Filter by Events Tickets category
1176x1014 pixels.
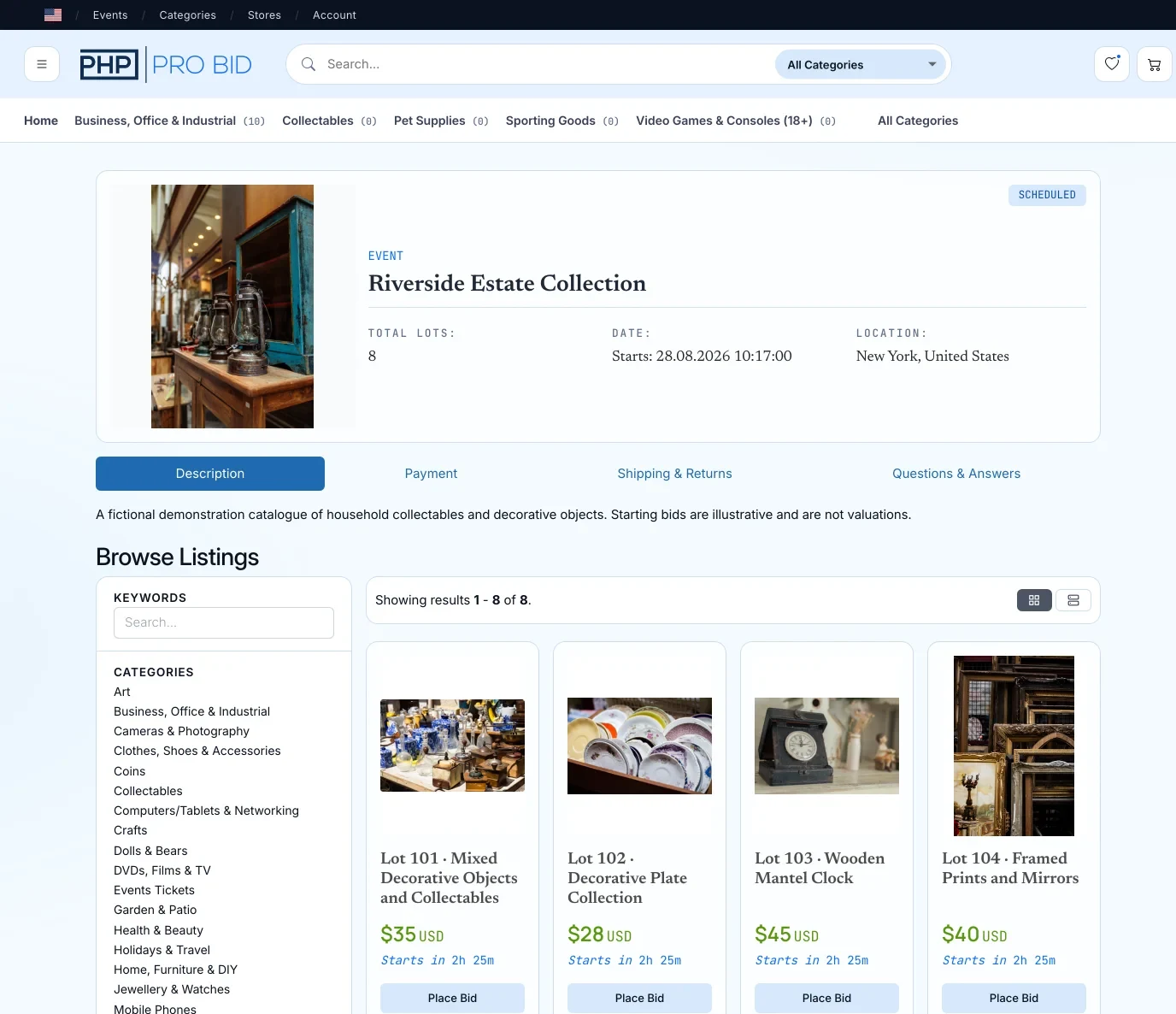point(154,890)
